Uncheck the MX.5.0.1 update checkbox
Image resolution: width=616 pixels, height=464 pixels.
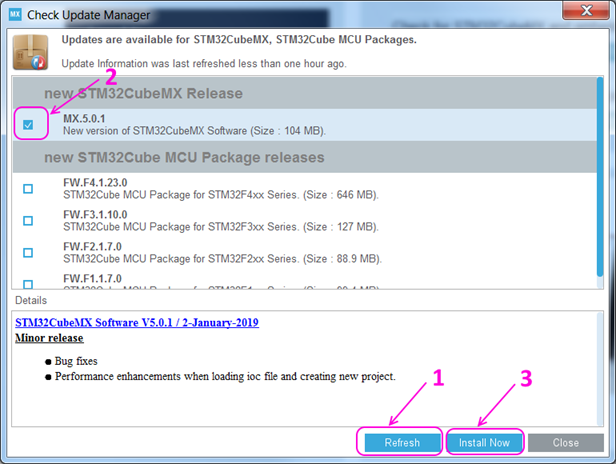click(28, 125)
